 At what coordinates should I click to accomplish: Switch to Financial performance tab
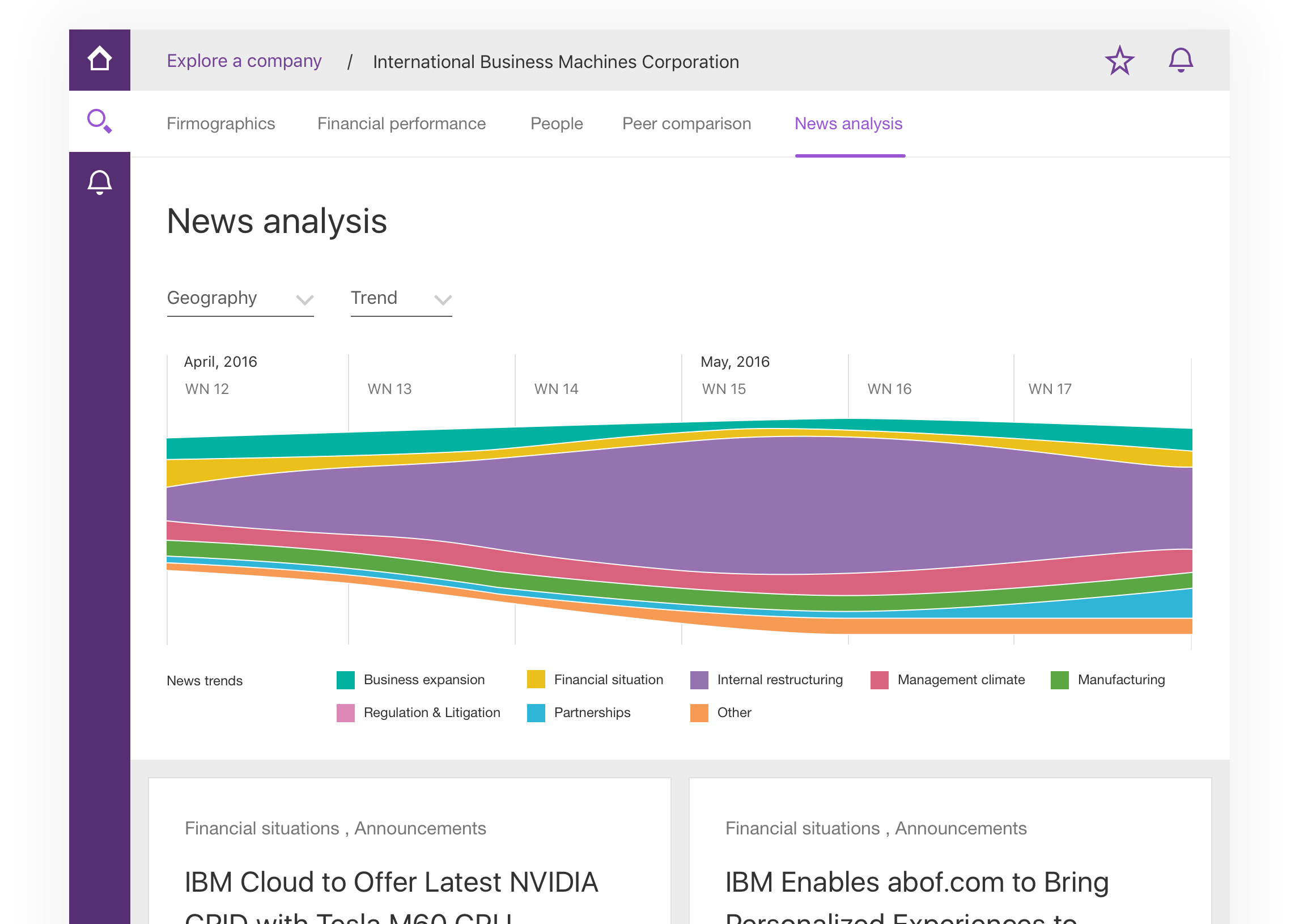coord(401,124)
